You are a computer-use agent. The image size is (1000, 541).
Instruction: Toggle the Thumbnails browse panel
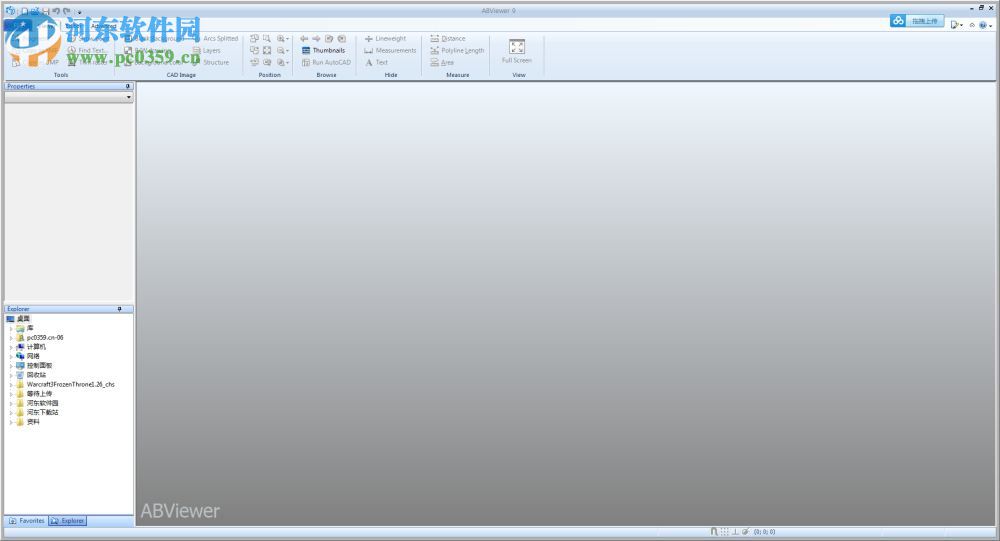tap(323, 50)
